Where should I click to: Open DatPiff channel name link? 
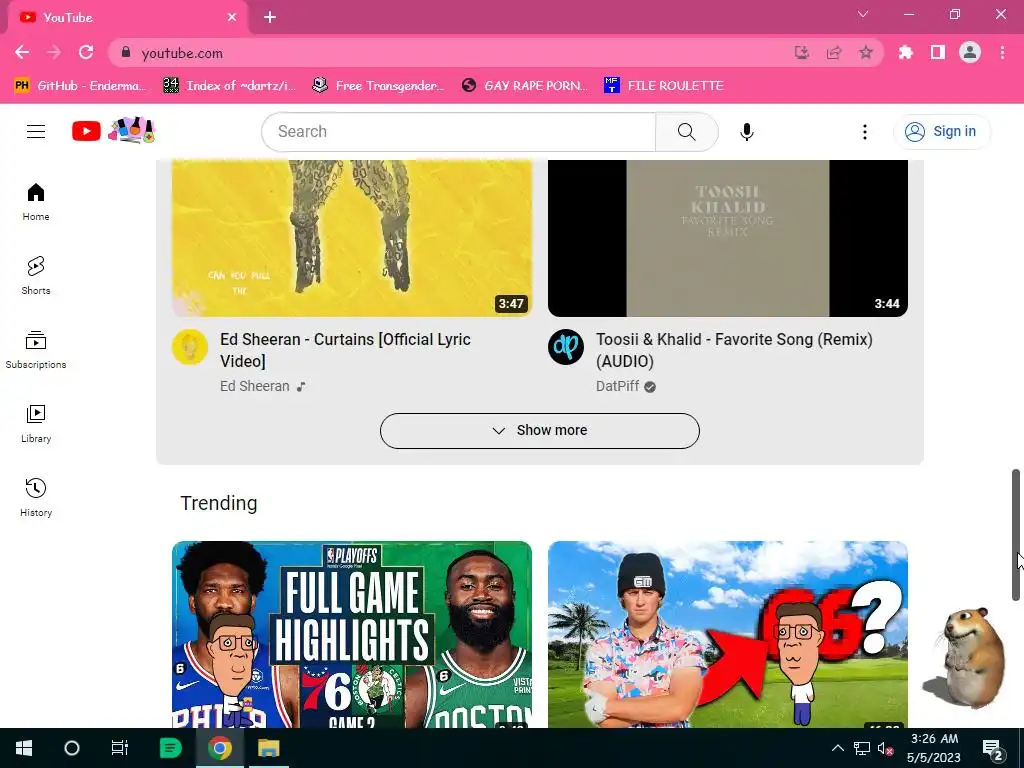[x=617, y=386]
